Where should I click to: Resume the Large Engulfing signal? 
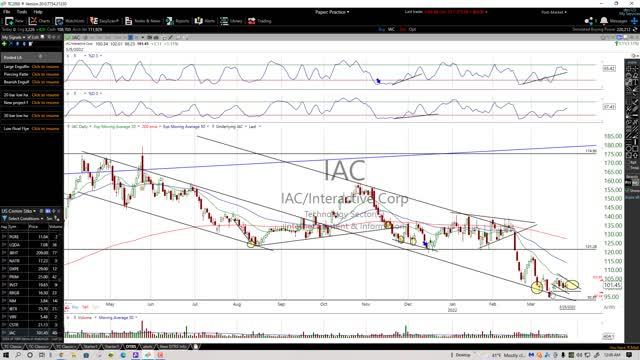tap(45, 67)
